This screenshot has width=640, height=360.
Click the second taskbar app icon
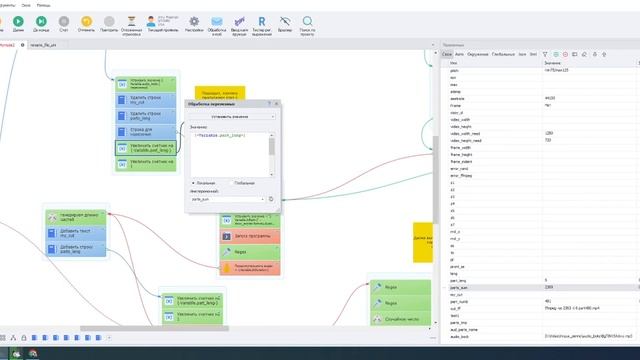[33, 353]
